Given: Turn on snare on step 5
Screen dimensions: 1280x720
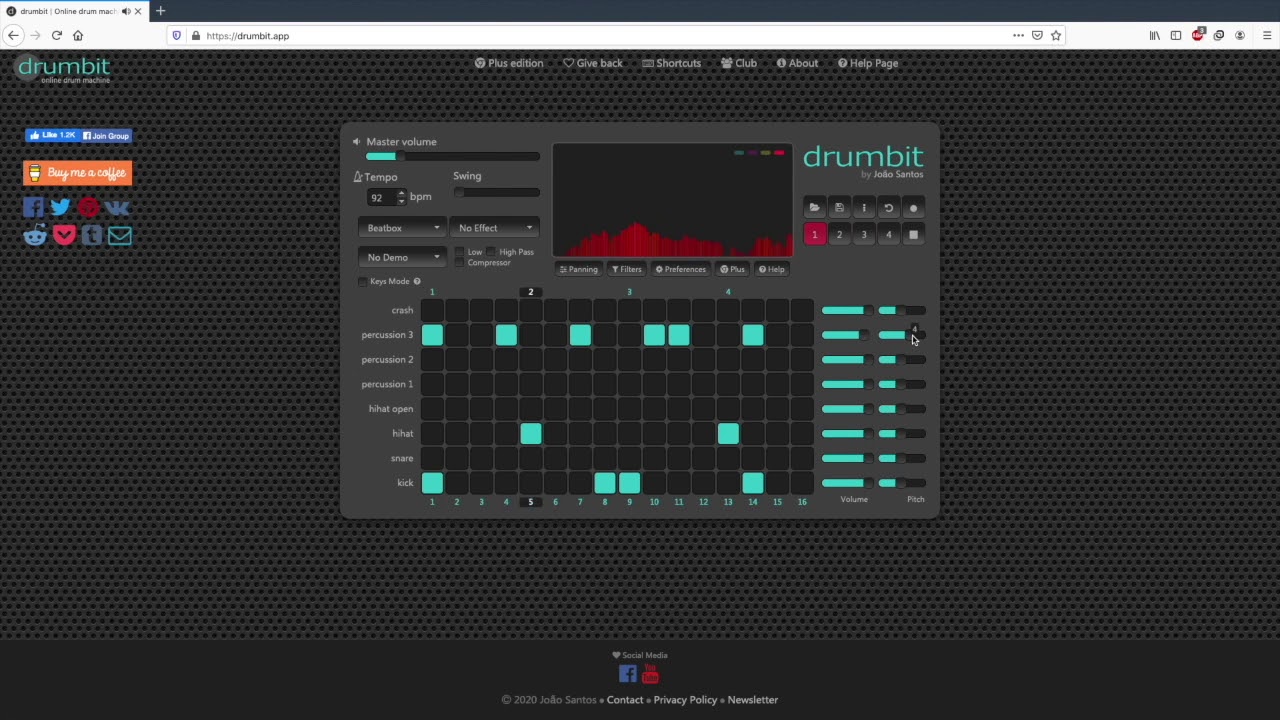Looking at the screenshot, I should click(x=531, y=458).
